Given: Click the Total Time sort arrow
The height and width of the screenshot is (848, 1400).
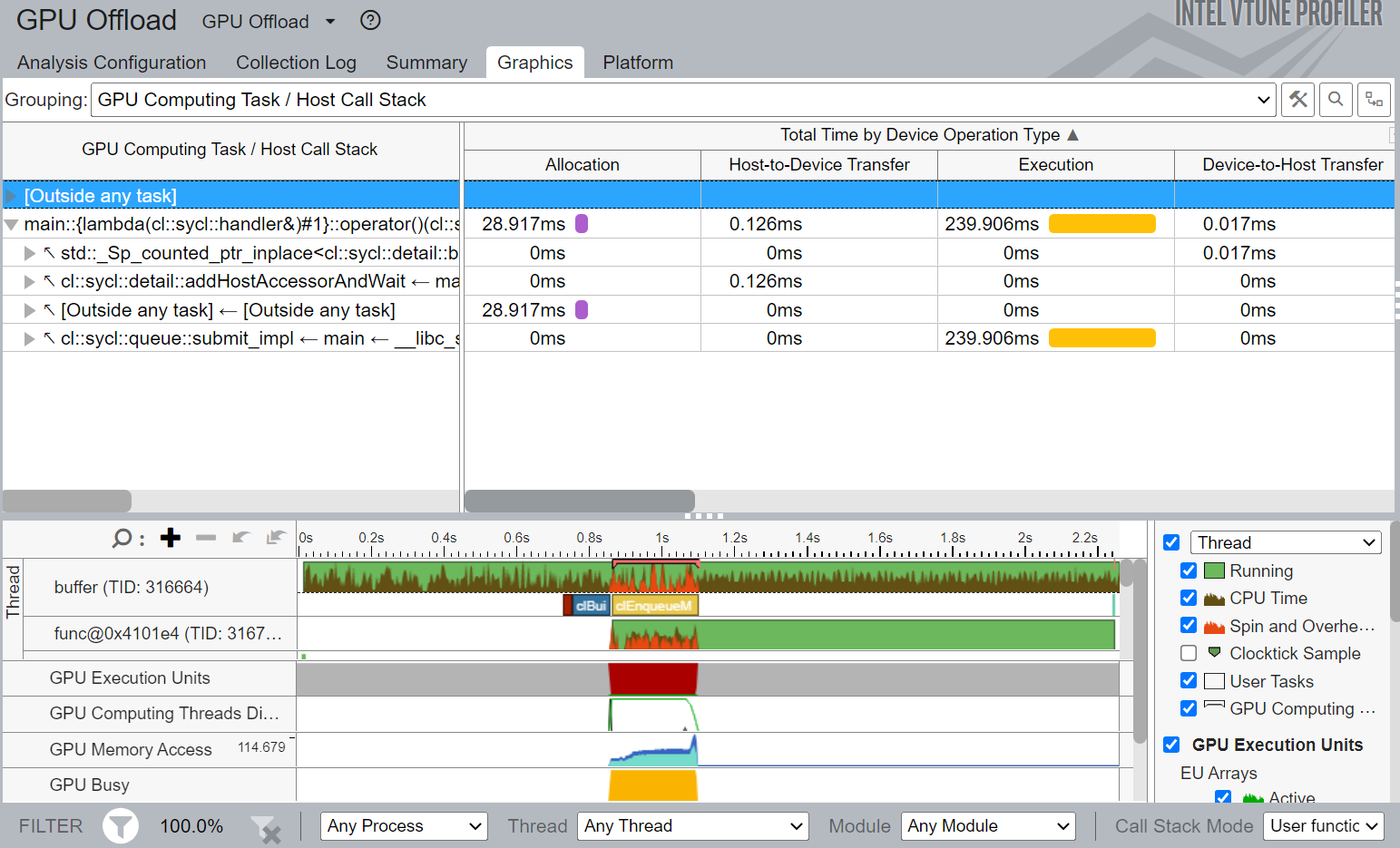Looking at the screenshot, I should [1072, 134].
